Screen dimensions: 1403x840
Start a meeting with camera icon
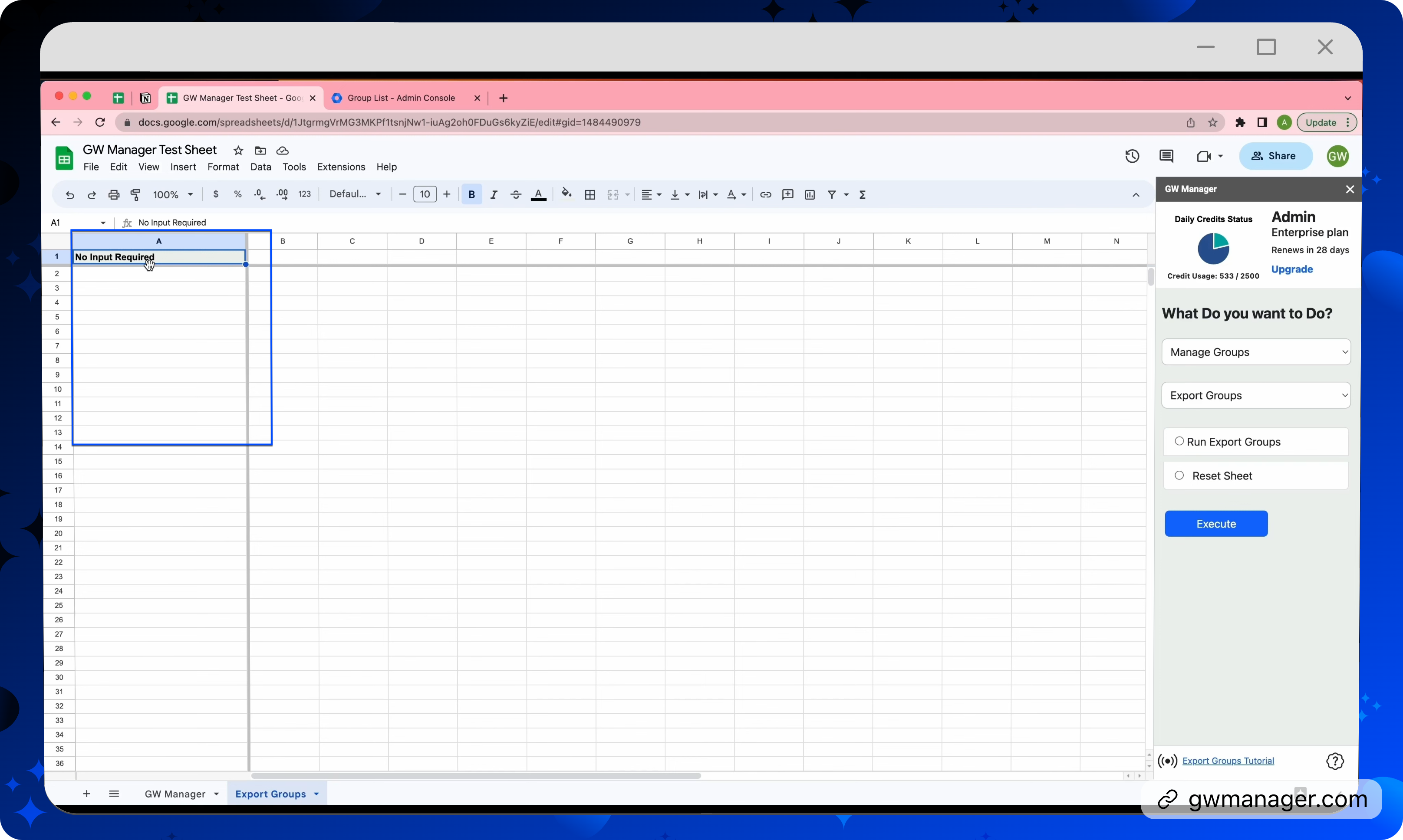[x=1204, y=156]
